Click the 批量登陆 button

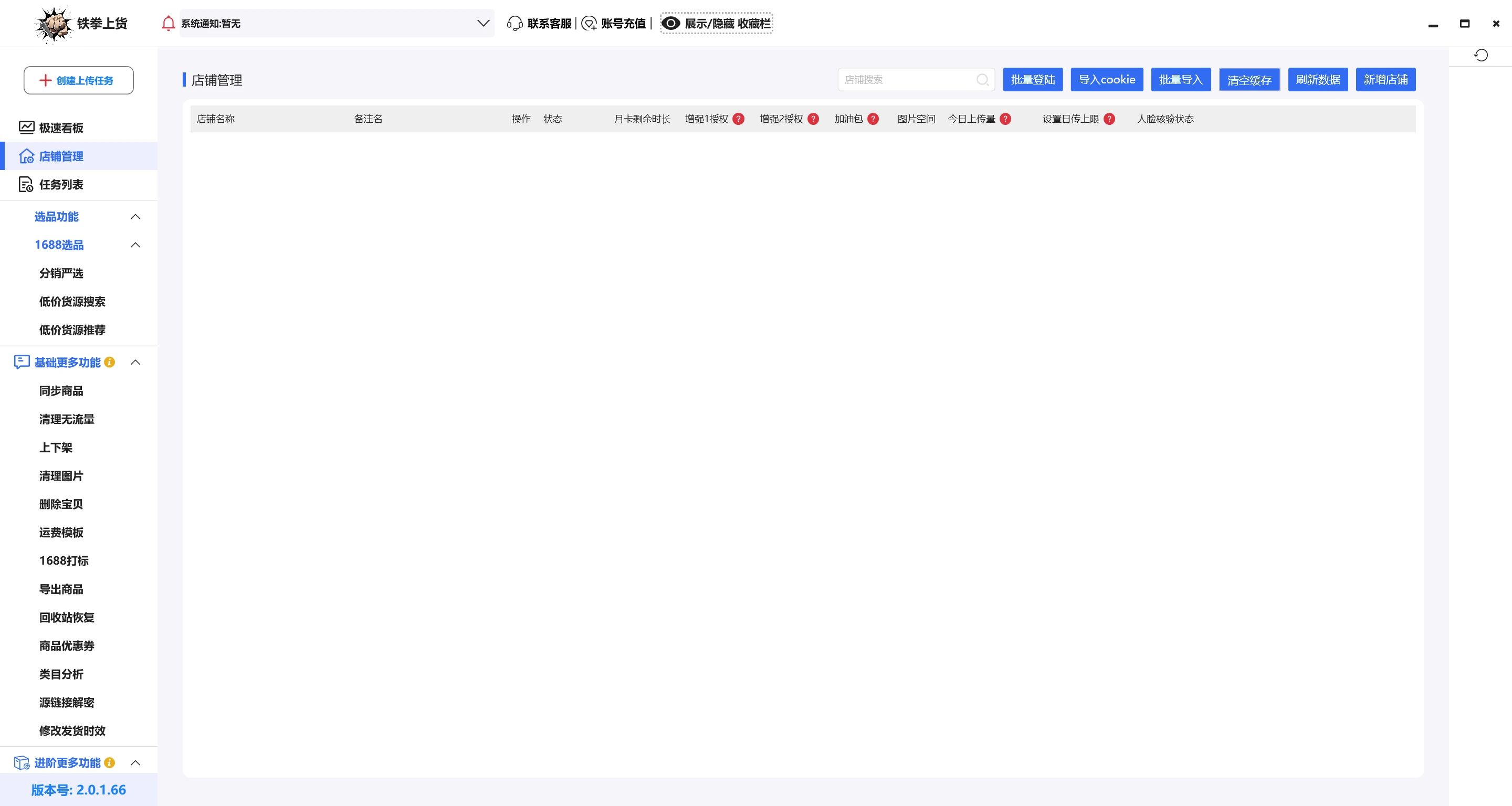(x=1033, y=80)
